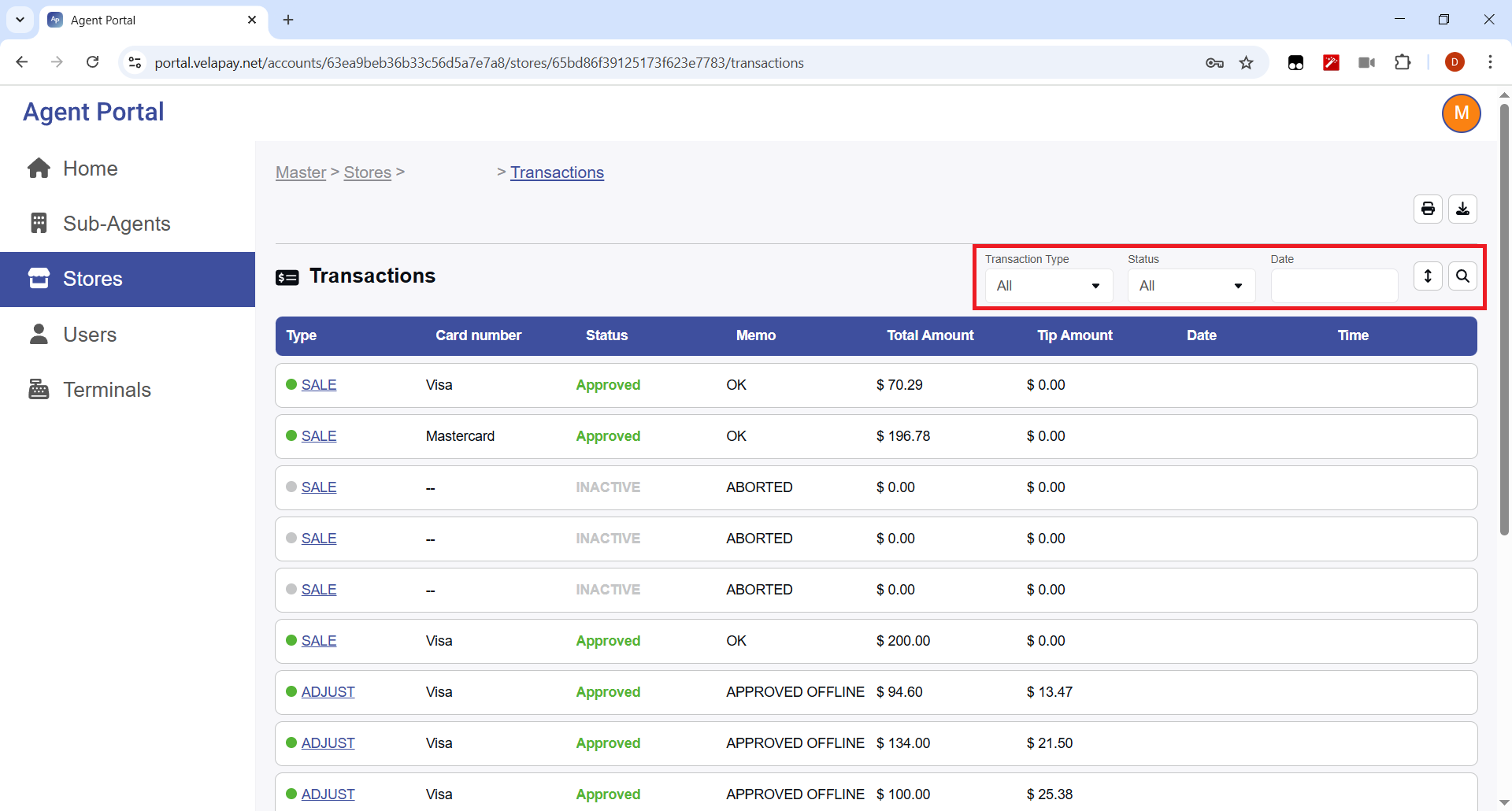Image resolution: width=1512 pixels, height=811 pixels.
Task: Open the saved passwords key icon
Action: click(x=1214, y=63)
